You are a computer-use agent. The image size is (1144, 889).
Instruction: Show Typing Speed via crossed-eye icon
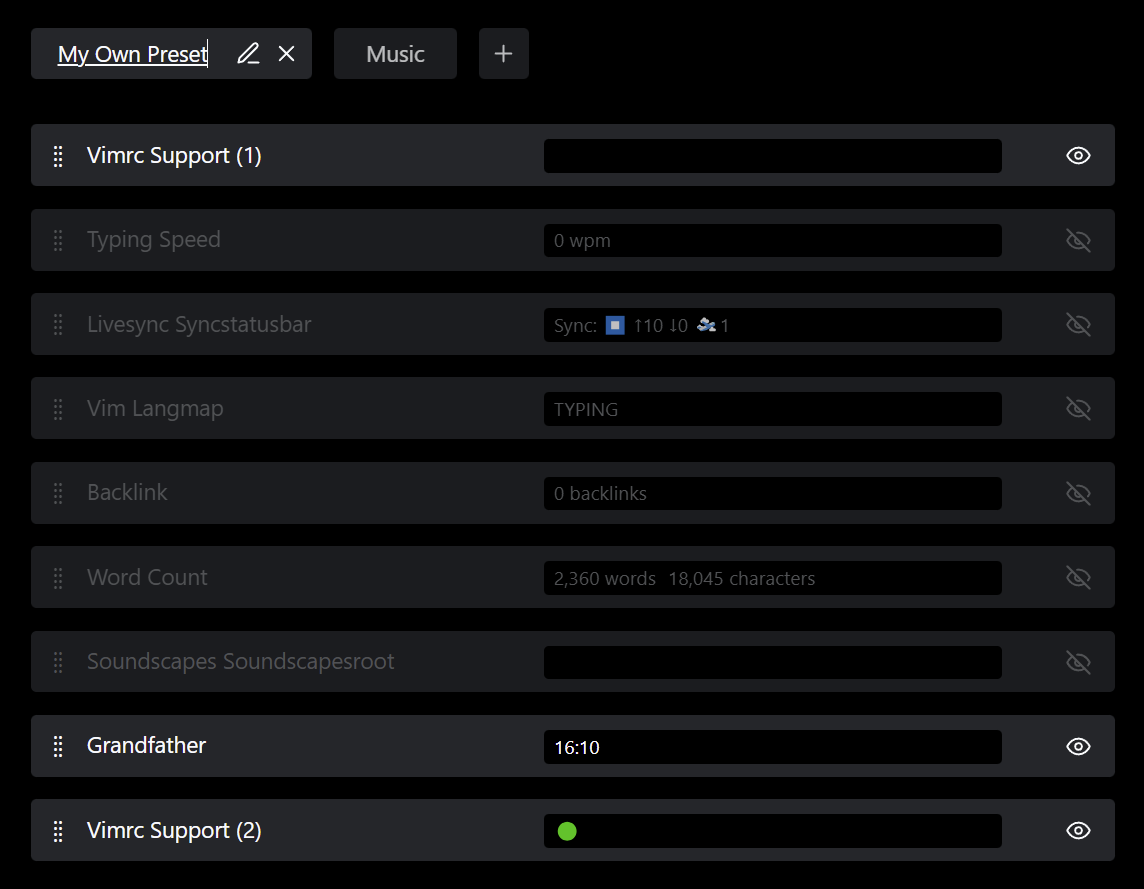click(x=1078, y=240)
